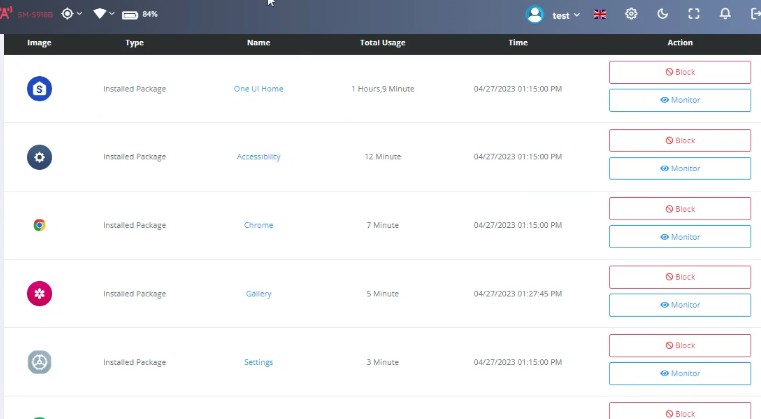Block the Accessibility package
The image size is (761, 419).
point(680,141)
